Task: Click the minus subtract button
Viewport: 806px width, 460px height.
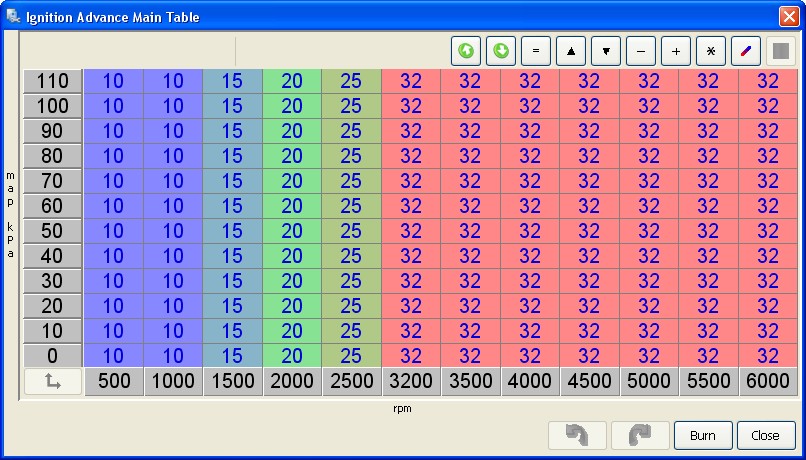Action: coord(641,51)
